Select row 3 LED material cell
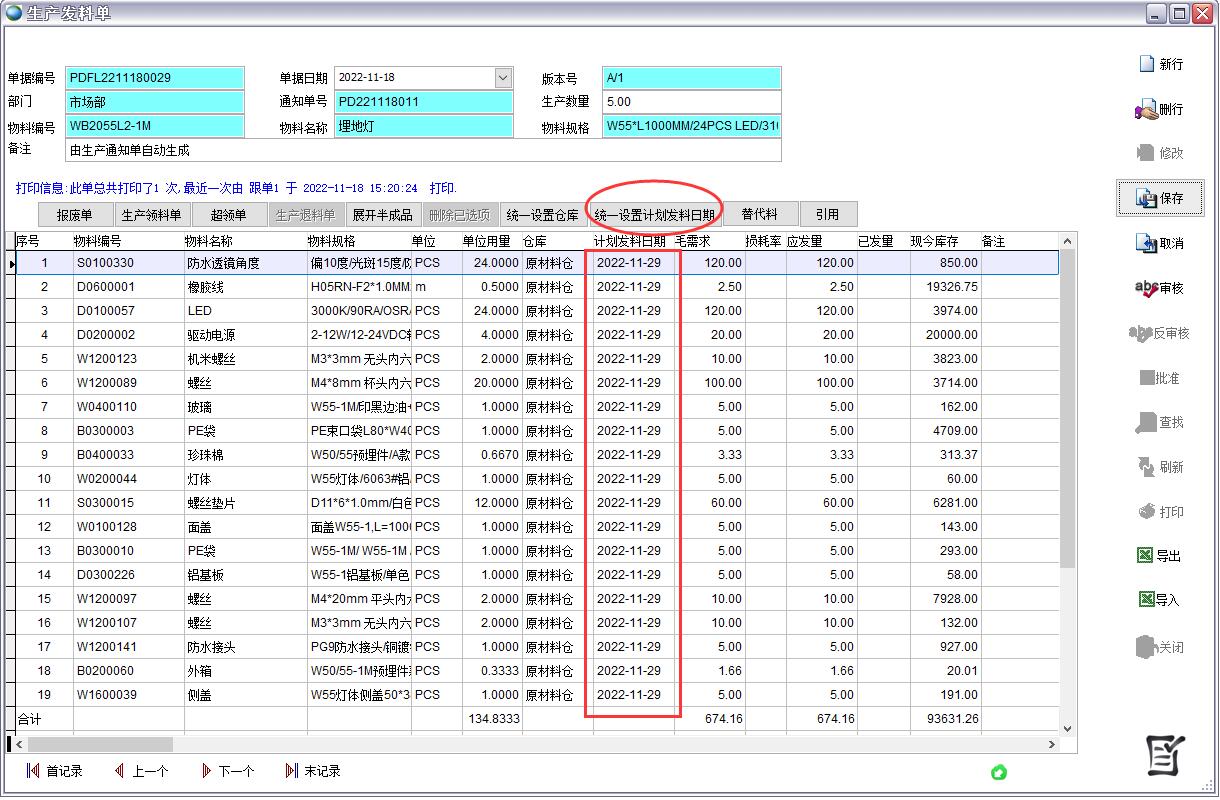Viewport: 1220px width, 800px height. pyautogui.click(x=245, y=311)
